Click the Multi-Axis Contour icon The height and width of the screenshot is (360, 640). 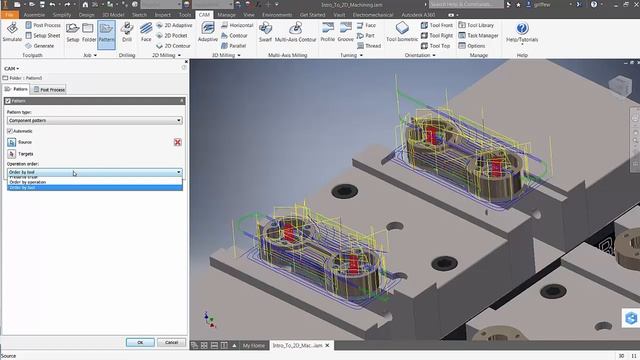pos(296,32)
